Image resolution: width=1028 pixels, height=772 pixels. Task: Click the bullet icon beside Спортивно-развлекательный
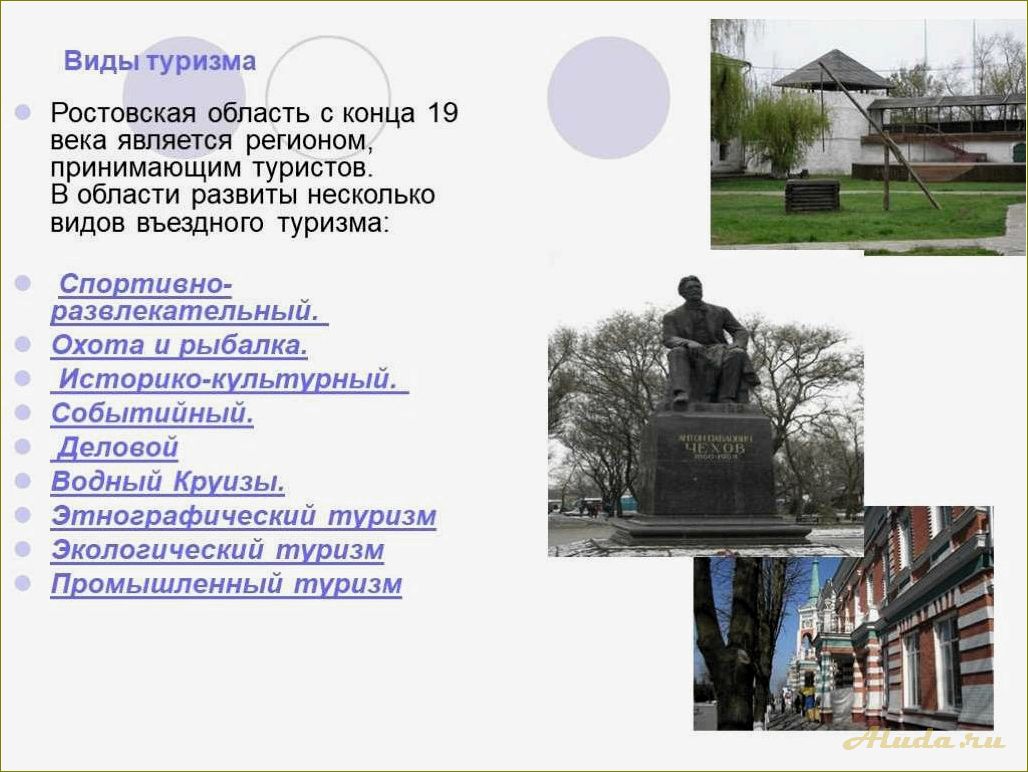click(x=22, y=286)
